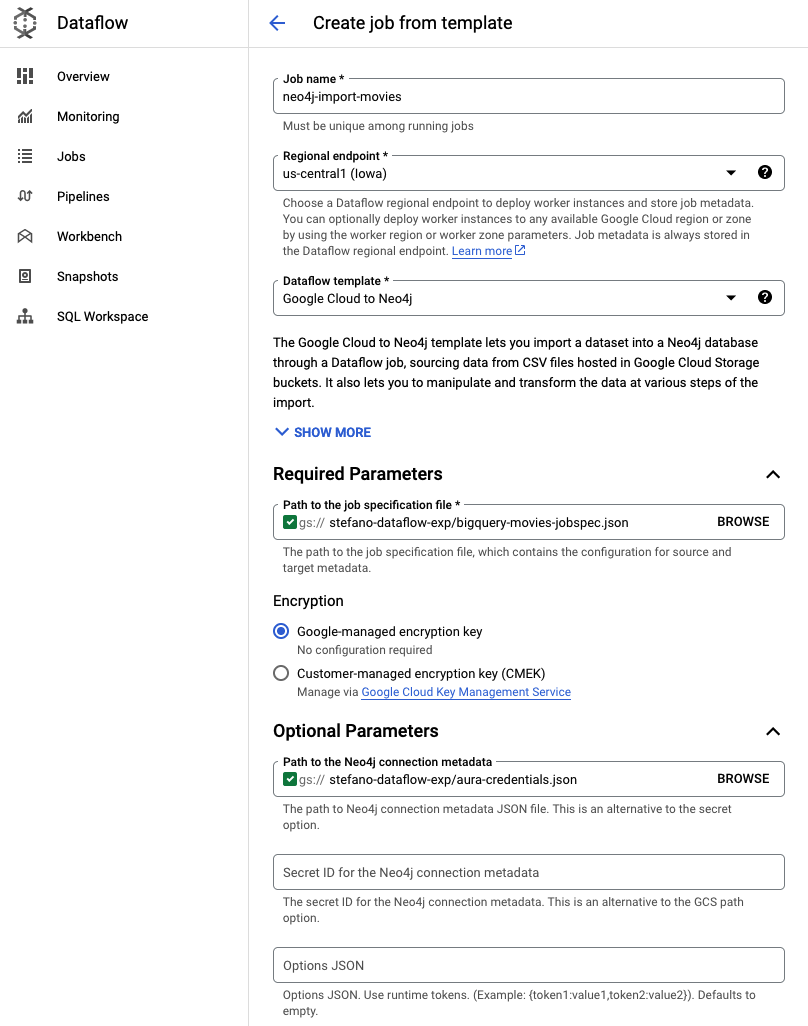
Task: Select the SQL Workspace sidebar icon
Action: point(25,316)
